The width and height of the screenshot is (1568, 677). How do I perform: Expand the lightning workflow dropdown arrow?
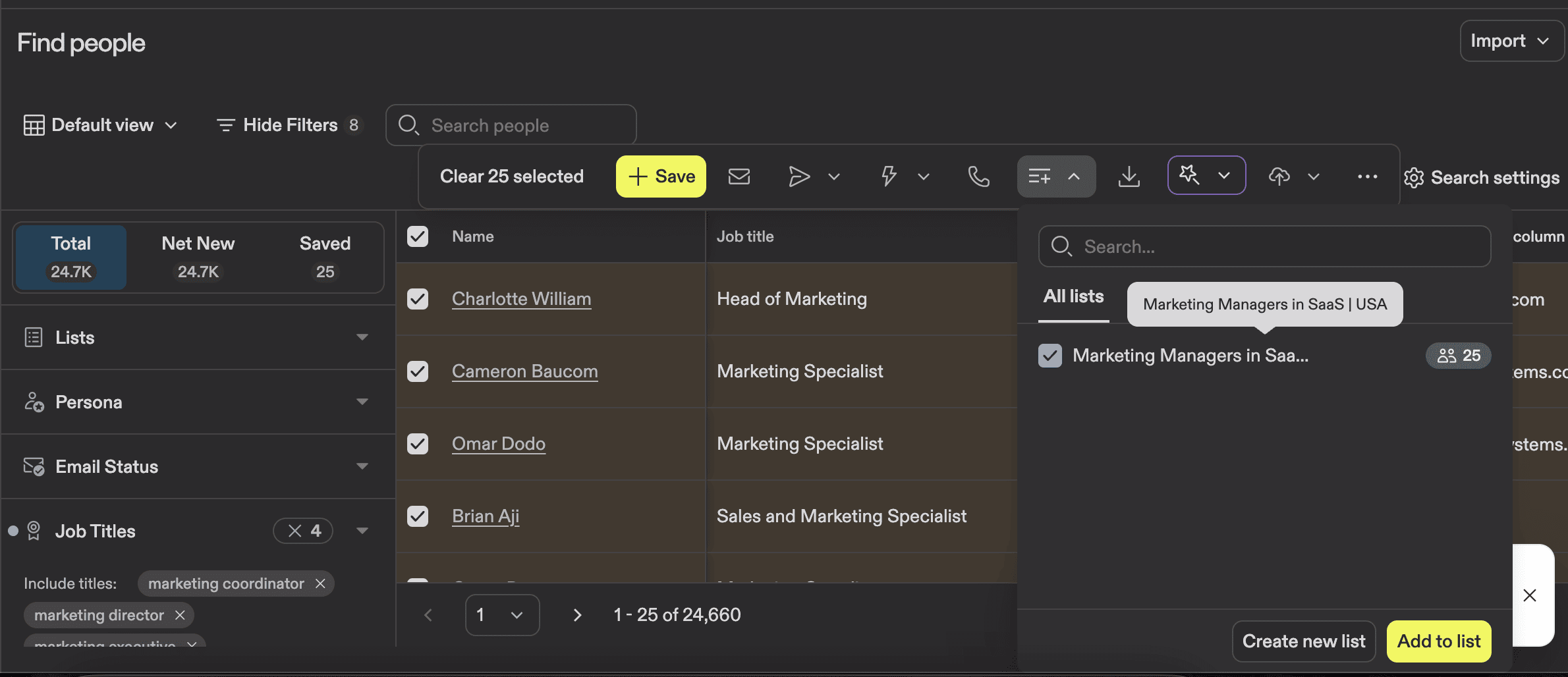pos(924,176)
